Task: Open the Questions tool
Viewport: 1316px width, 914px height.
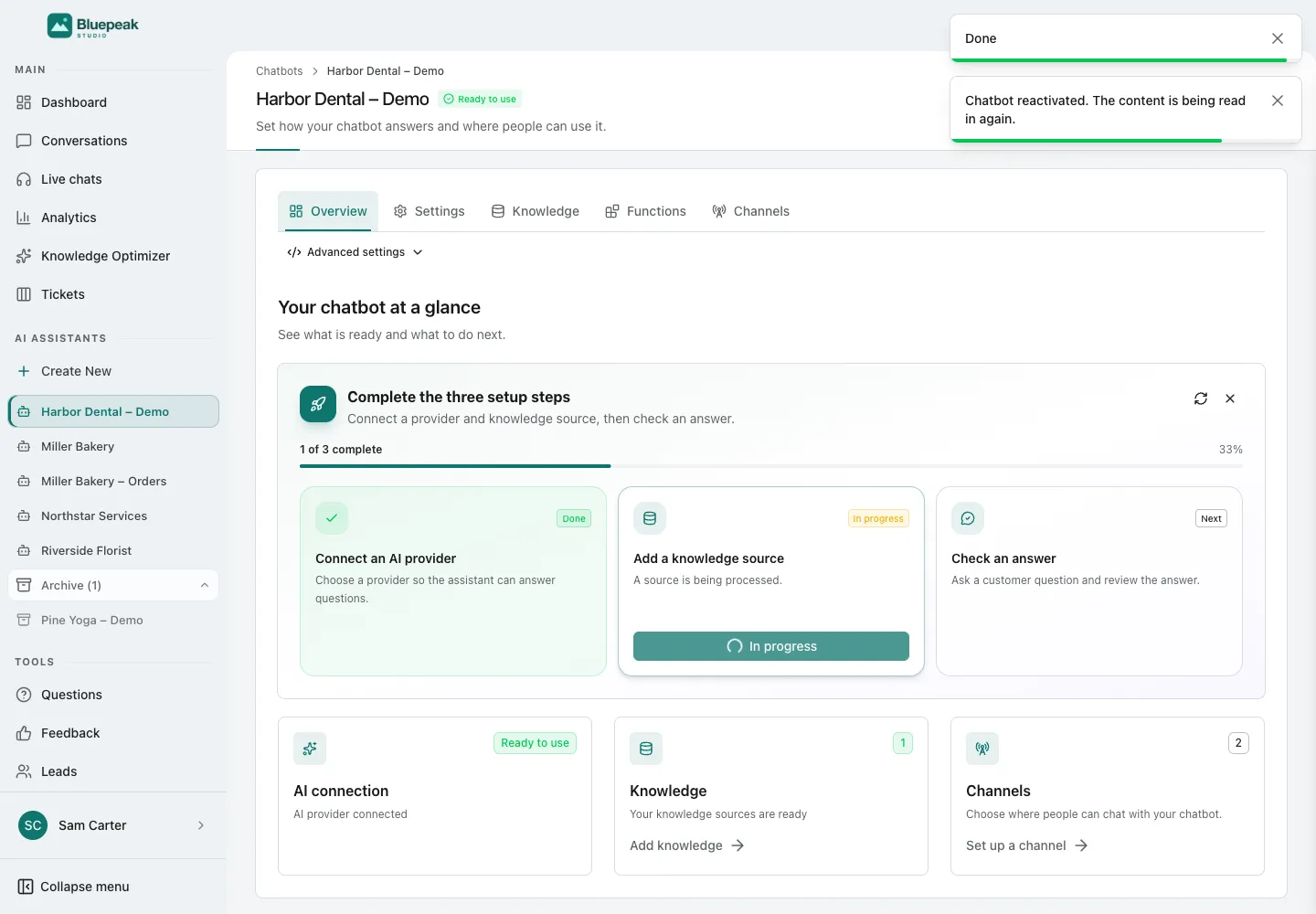Action: (x=113, y=695)
